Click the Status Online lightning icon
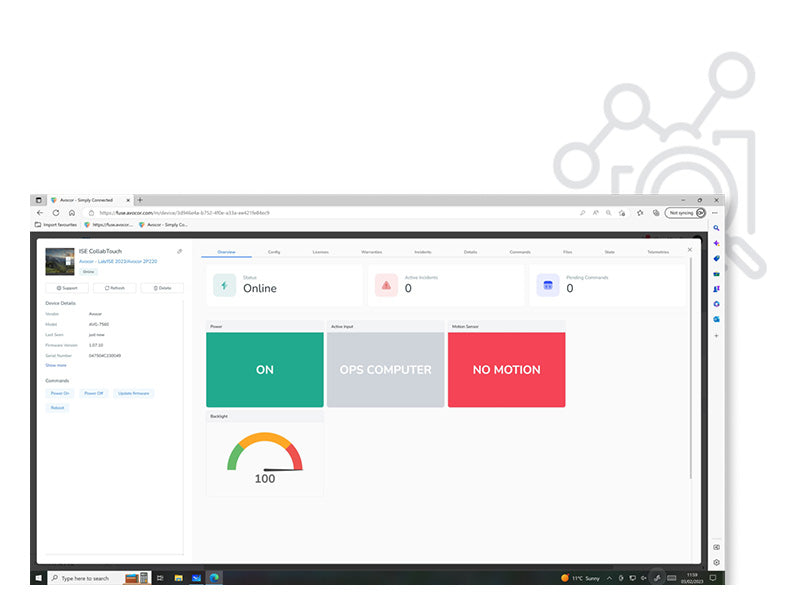 (224, 285)
